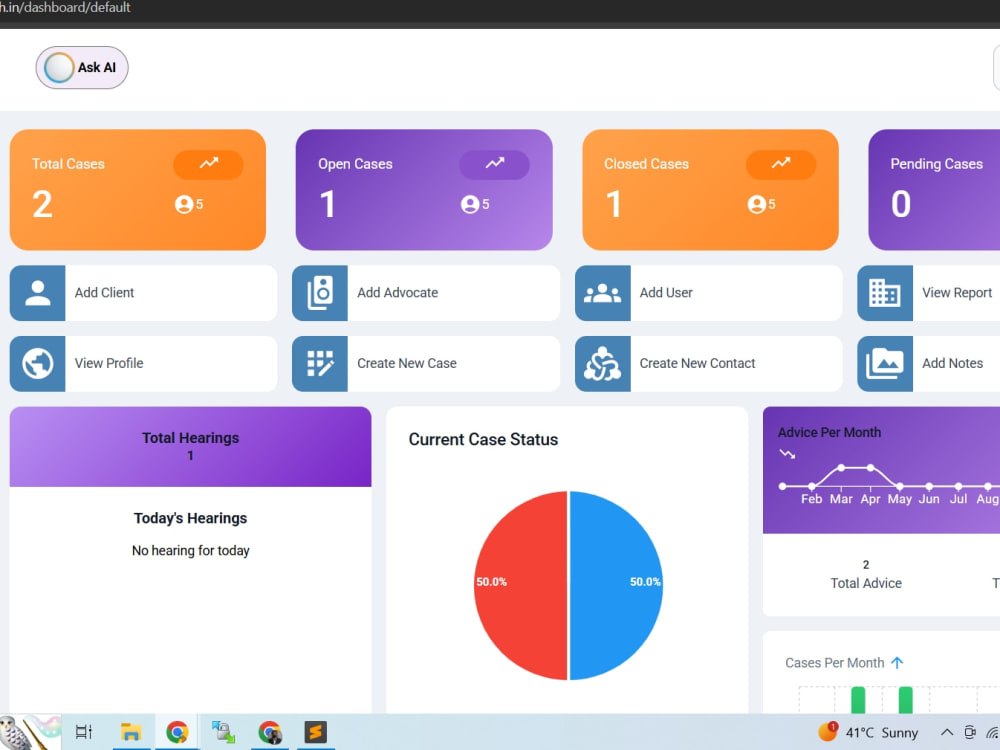Click the red half of the pie chart
Viewport: 1000px width, 750px height.
(x=520, y=585)
